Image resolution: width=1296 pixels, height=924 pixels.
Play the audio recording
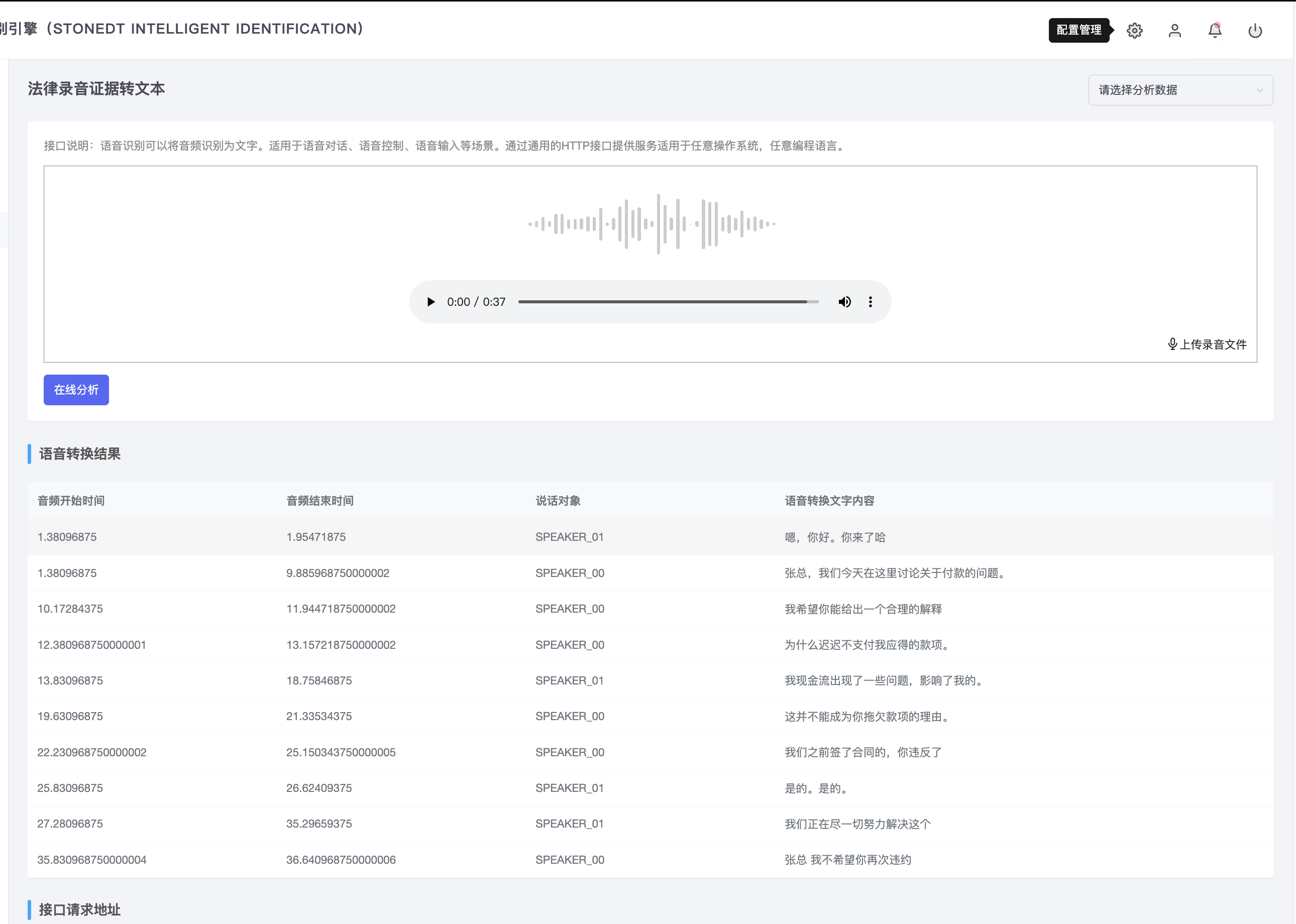(x=430, y=302)
